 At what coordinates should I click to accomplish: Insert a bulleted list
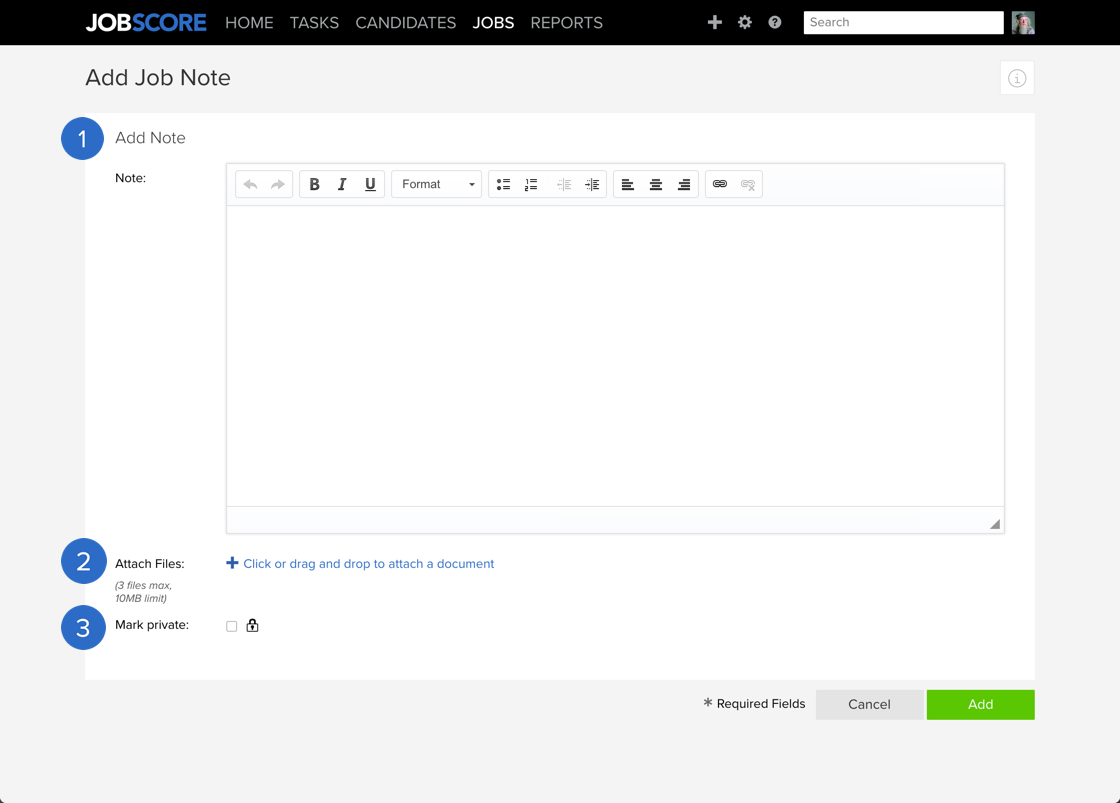[504, 184]
